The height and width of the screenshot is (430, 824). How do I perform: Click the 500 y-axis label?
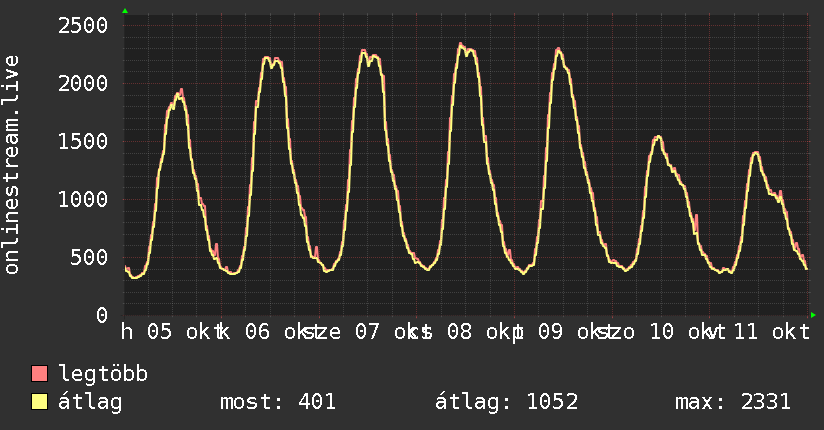click(x=89, y=257)
